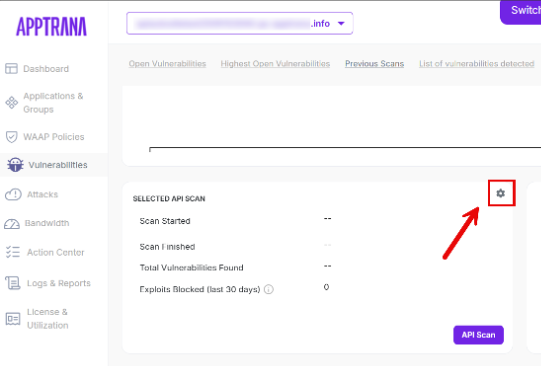Click the Applications & Groups icon
The image size is (542, 366).
point(11,103)
